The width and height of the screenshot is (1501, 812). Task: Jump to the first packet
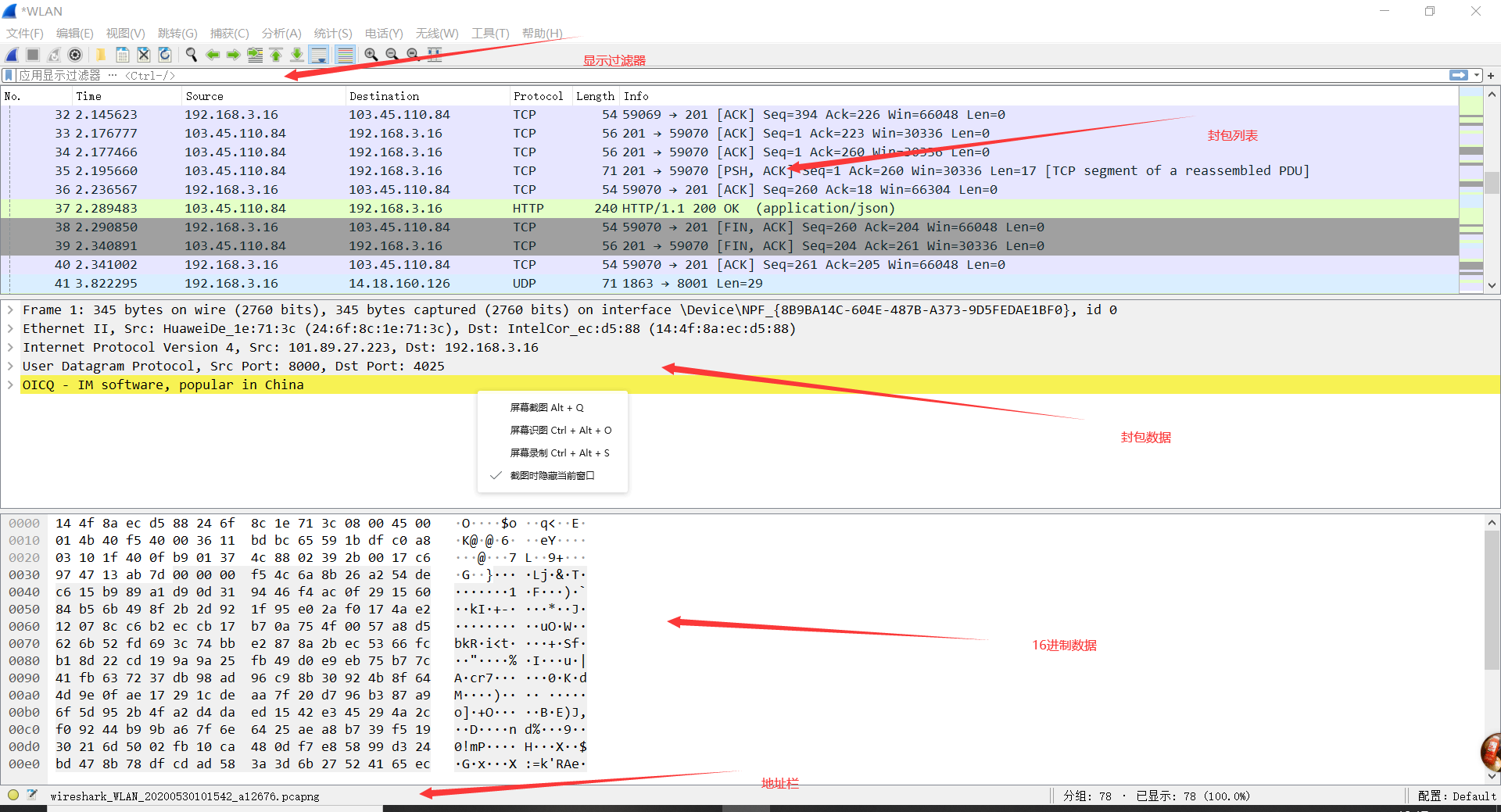click(x=276, y=55)
